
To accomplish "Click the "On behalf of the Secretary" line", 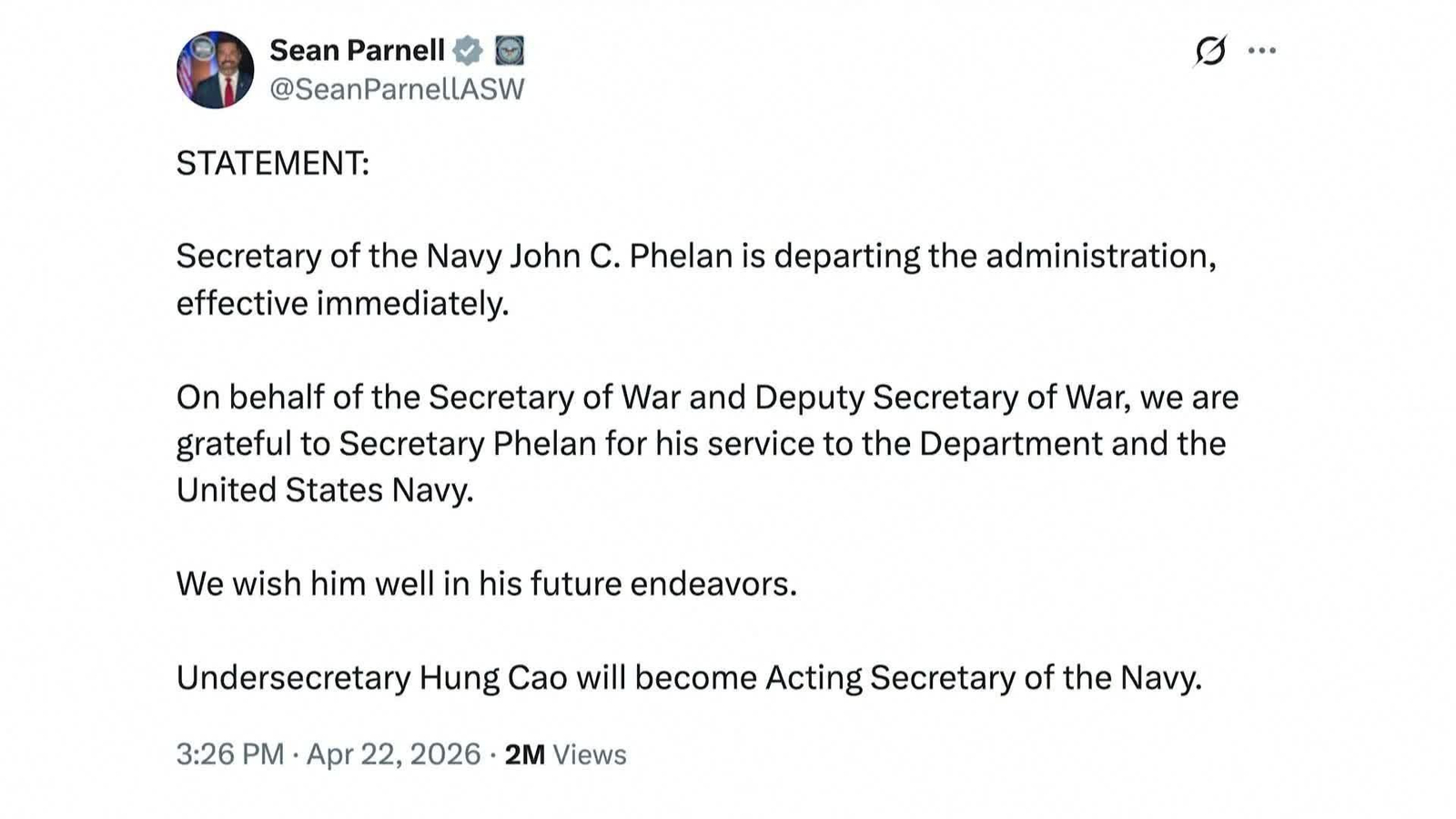I will (707, 398).
